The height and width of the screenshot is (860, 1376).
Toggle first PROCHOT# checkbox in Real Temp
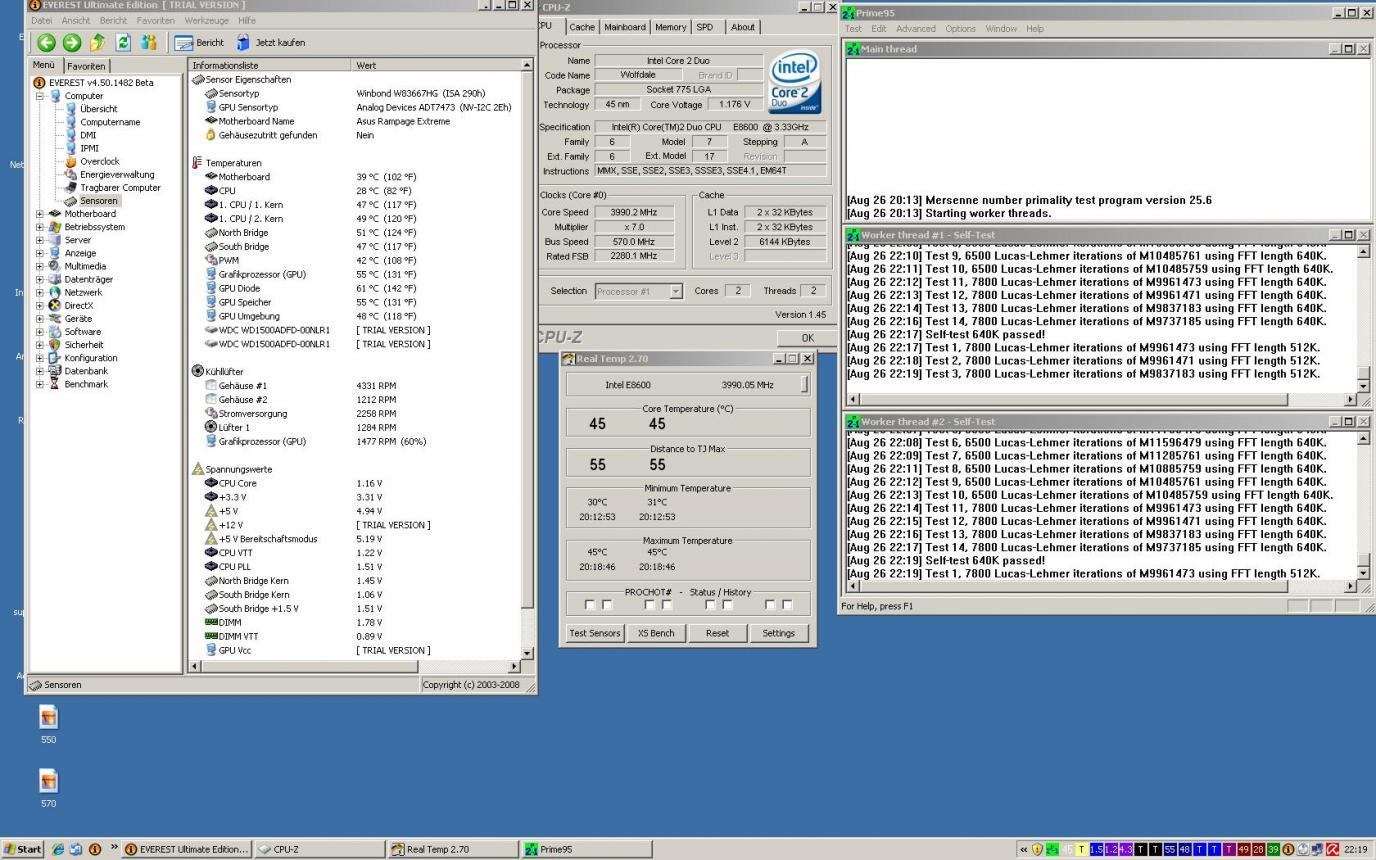[x=589, y=605]
